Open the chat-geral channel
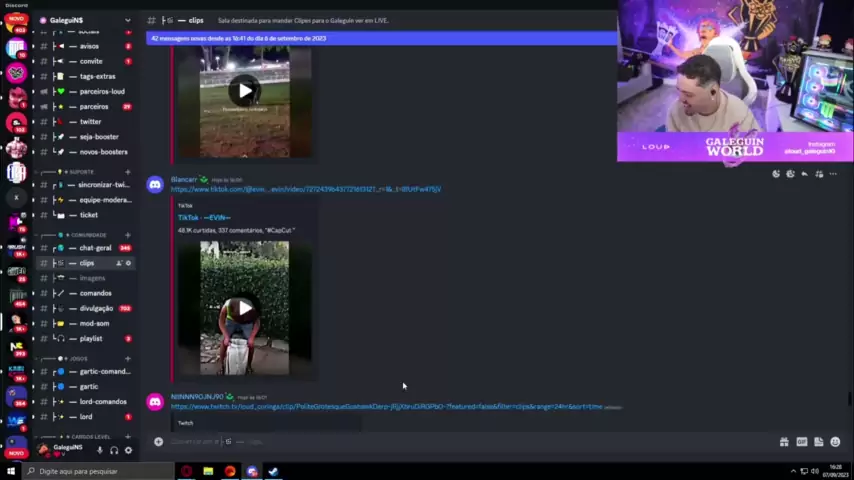 tap(95, 248)
